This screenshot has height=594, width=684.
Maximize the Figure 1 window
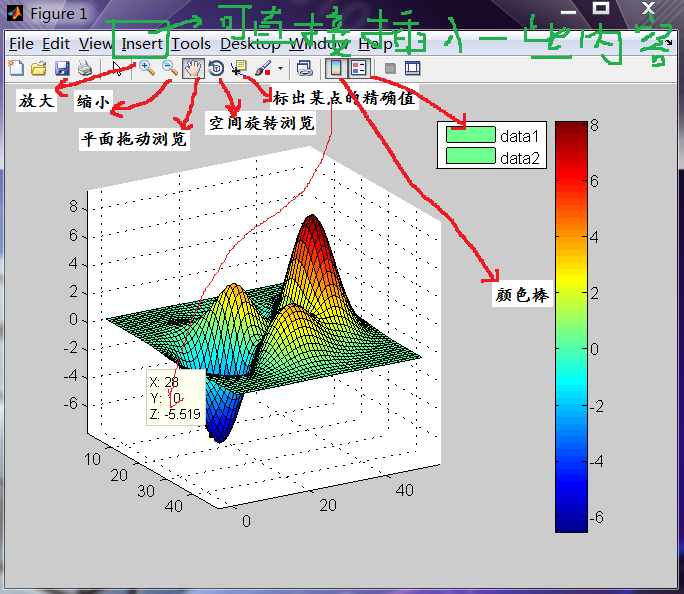[601, 8]
